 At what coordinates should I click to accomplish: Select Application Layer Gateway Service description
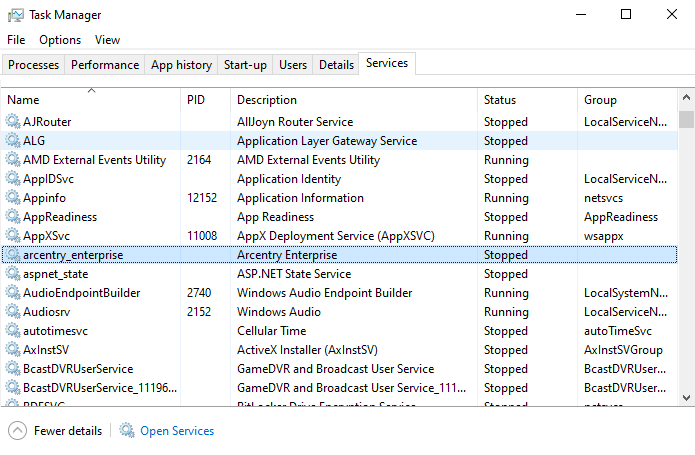point(327,141)
